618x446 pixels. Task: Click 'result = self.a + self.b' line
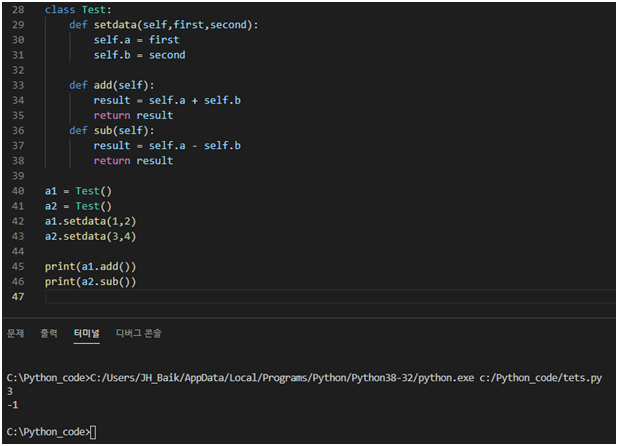coord(167,100)
